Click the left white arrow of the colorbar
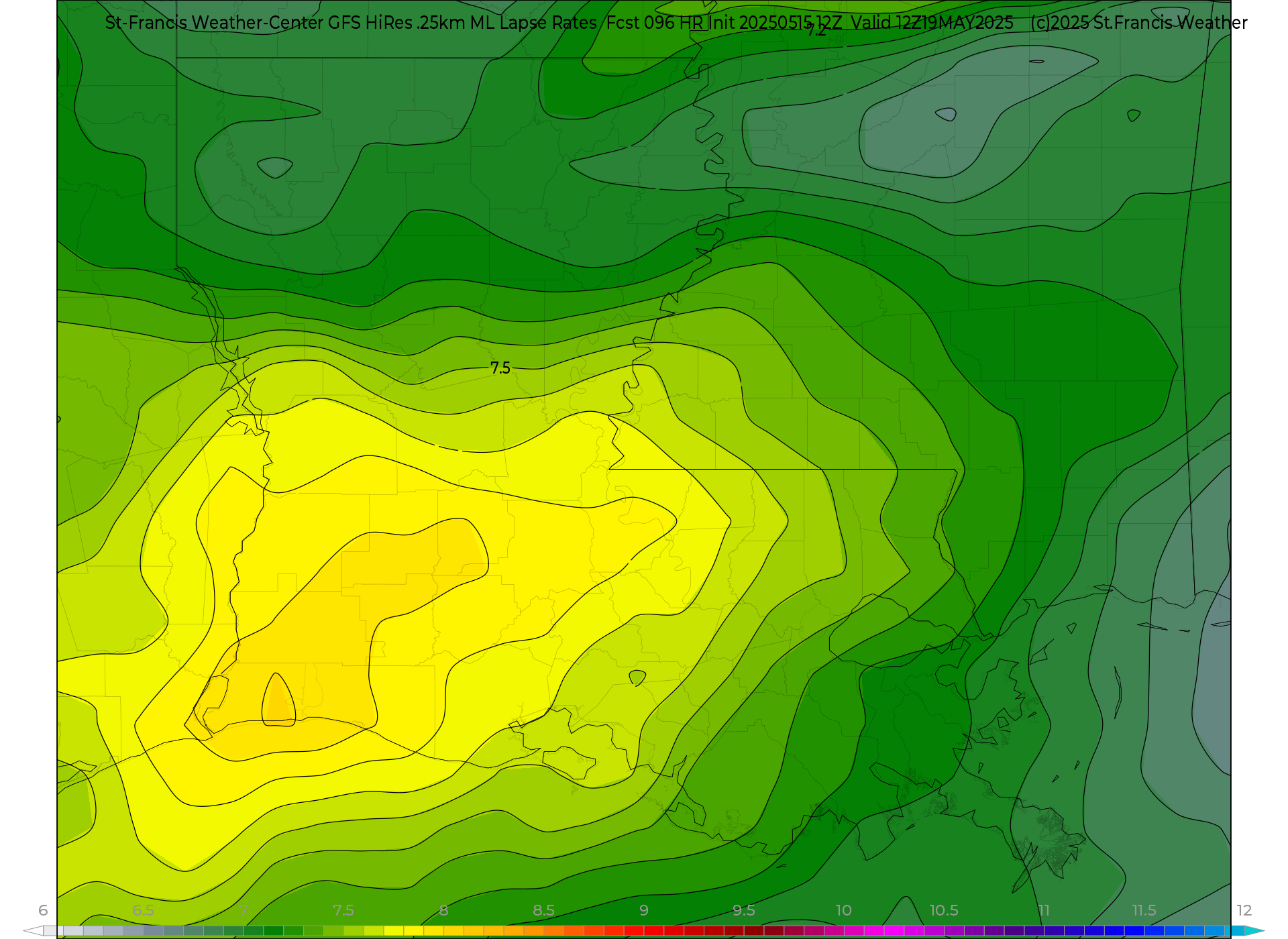 pyautogui.click(x=33, y=931)
